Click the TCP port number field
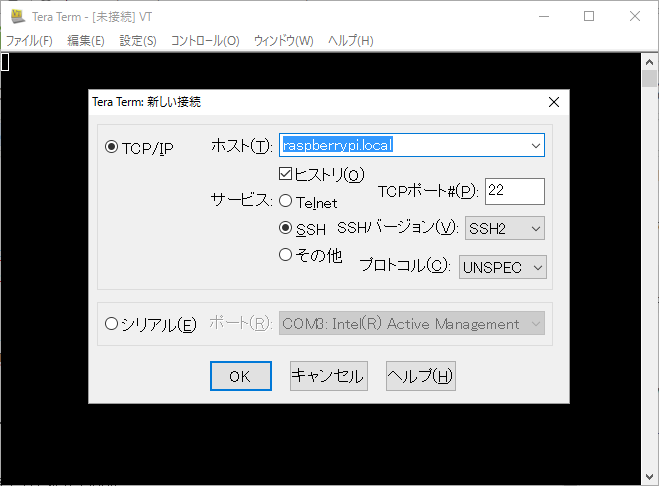659x486 pixels. click(x=515, y=191)
